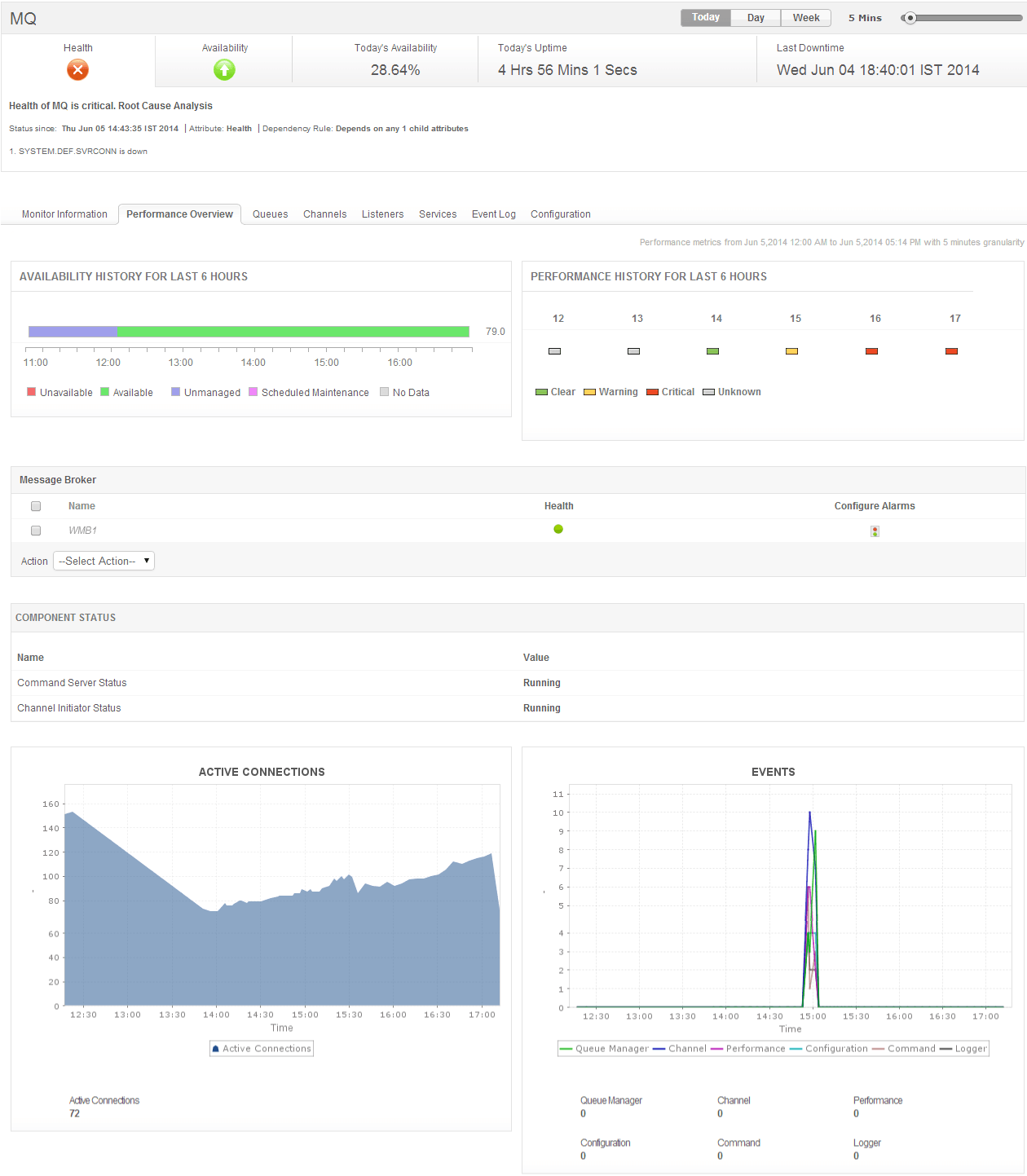This screenshot has width=1027, height=1176.
Task: Click the green available segment of availability bar
Action: pyautogui.click(x=293, y=332)
